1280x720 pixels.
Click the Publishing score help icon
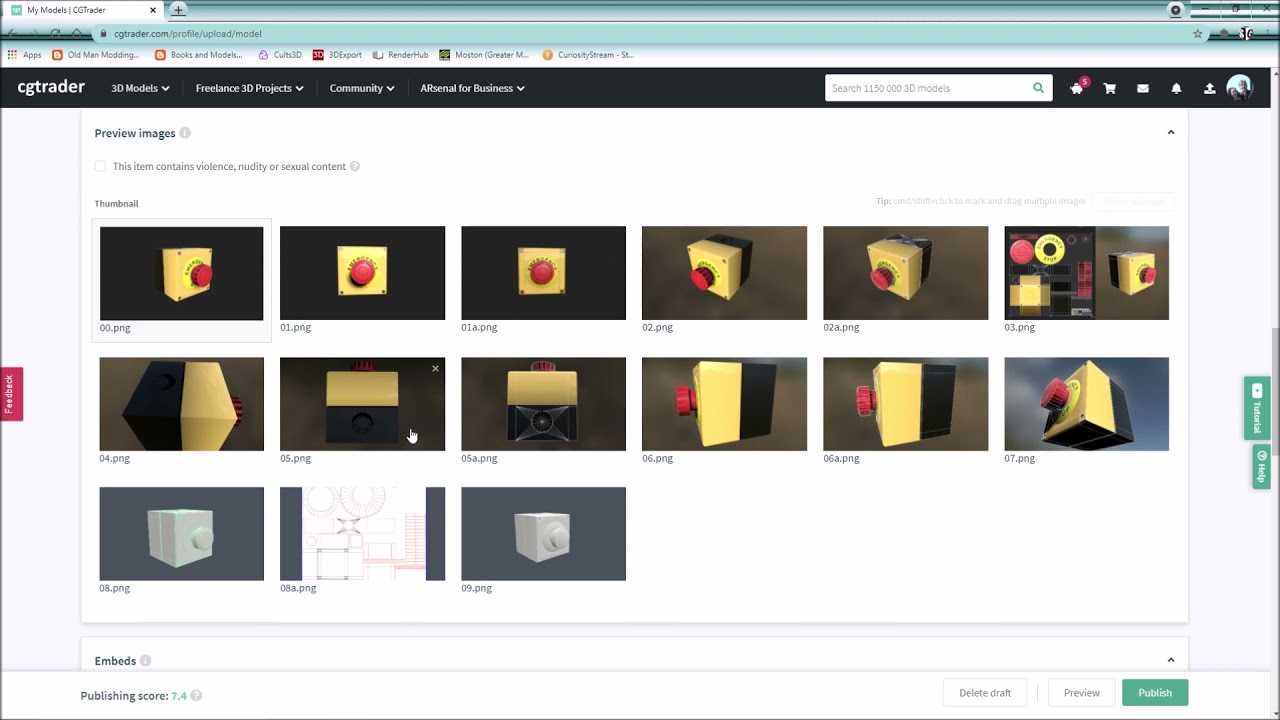(196, 696)
